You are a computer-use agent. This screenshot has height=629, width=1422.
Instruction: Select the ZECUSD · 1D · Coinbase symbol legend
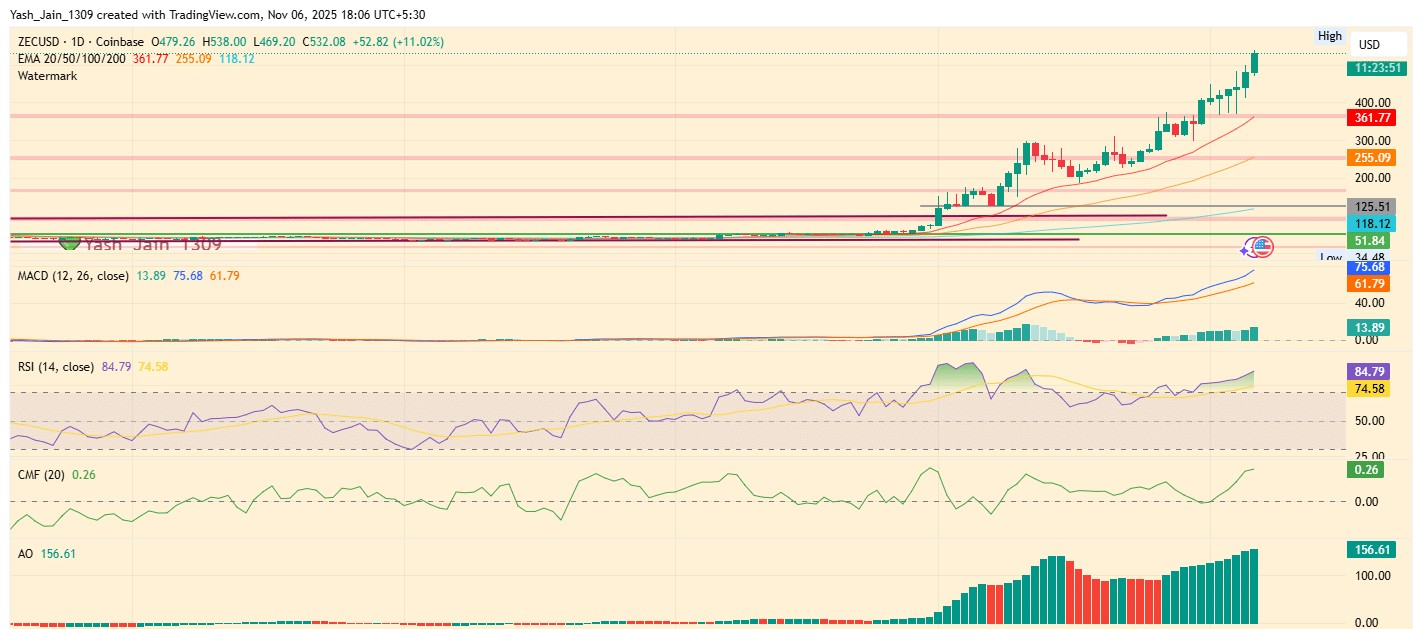pyautogui.click(x=80, y=42)
